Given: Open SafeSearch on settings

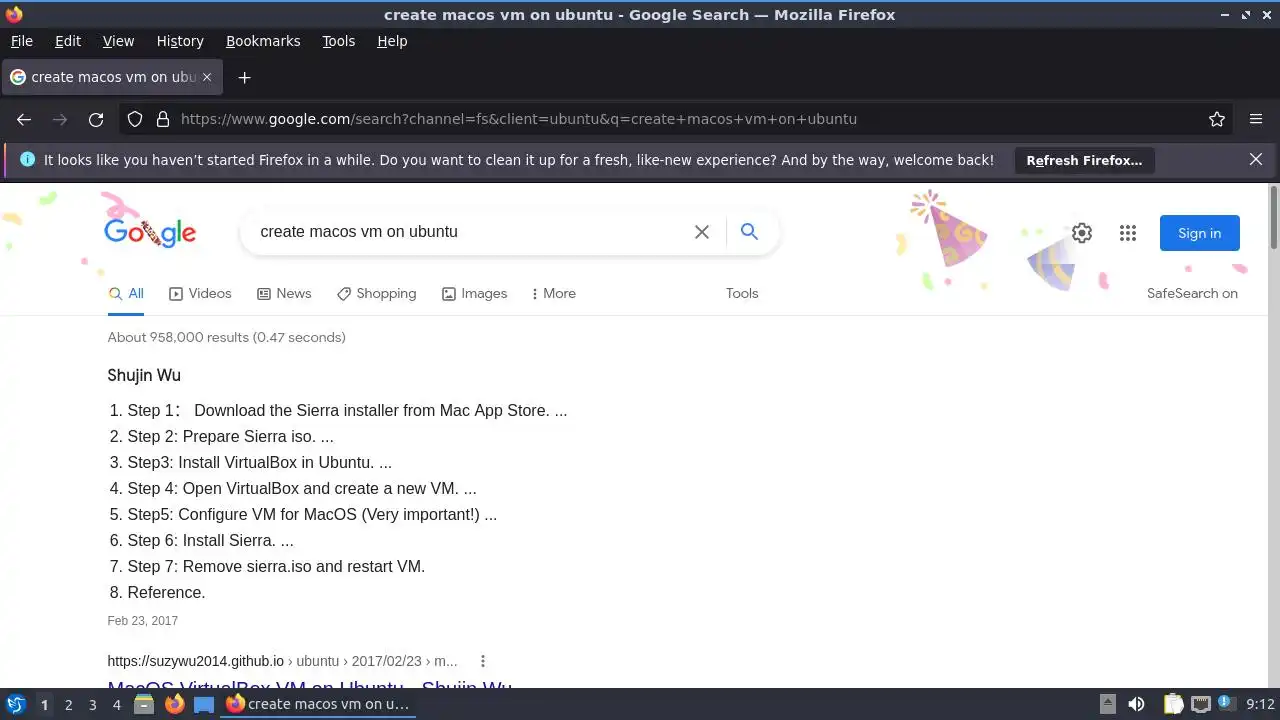Looking at the screenshot, I should click(x=1192, y=294).
